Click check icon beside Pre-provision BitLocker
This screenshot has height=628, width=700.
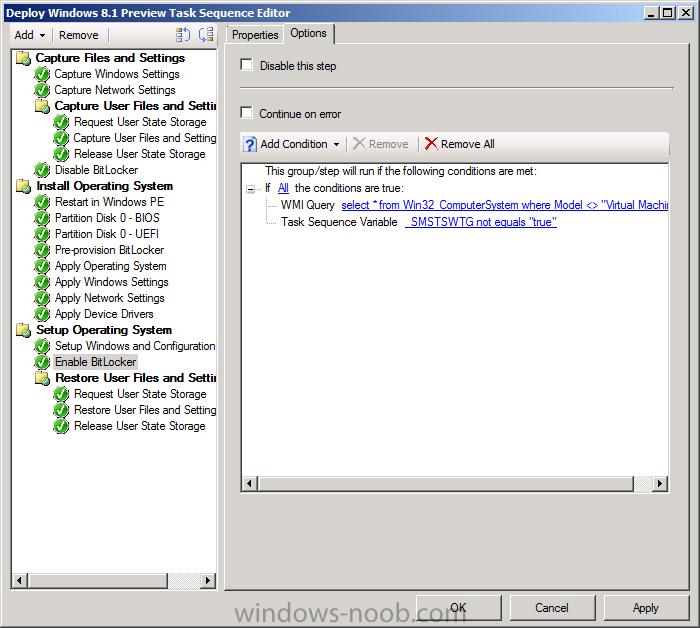click(42, 250)
